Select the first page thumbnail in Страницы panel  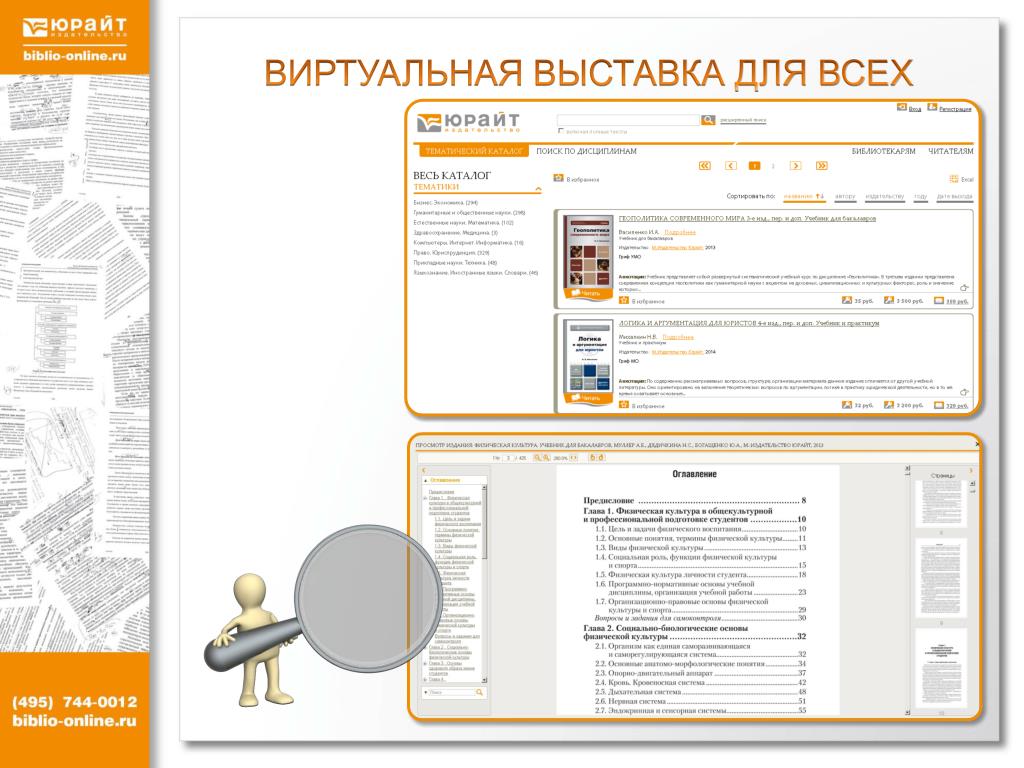[x=940, y=505]
